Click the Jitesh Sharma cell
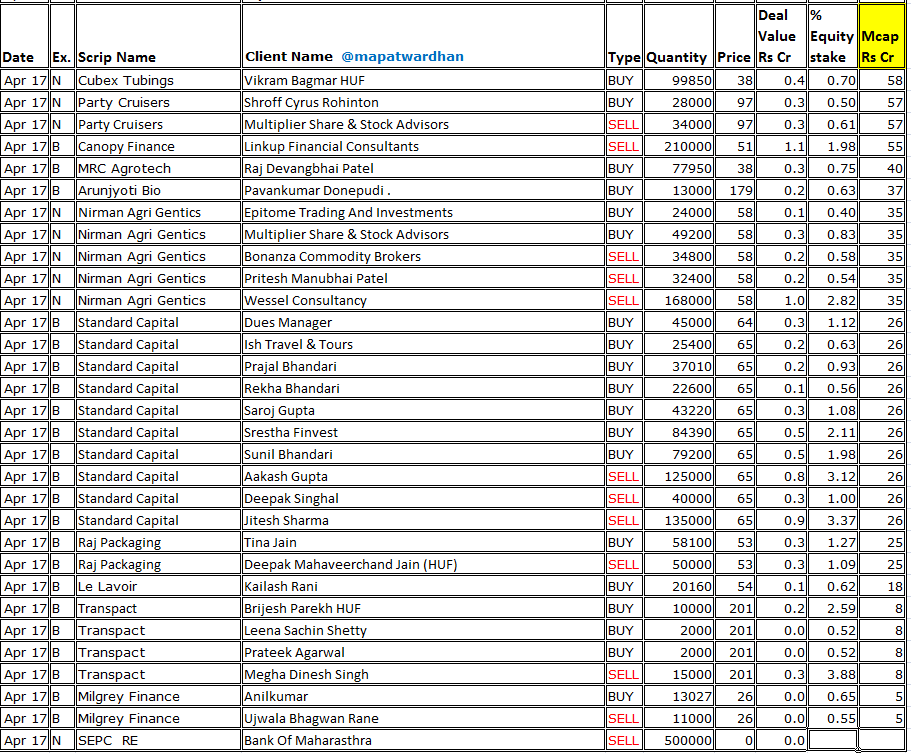911x753 pixels. tap(423, 521)
